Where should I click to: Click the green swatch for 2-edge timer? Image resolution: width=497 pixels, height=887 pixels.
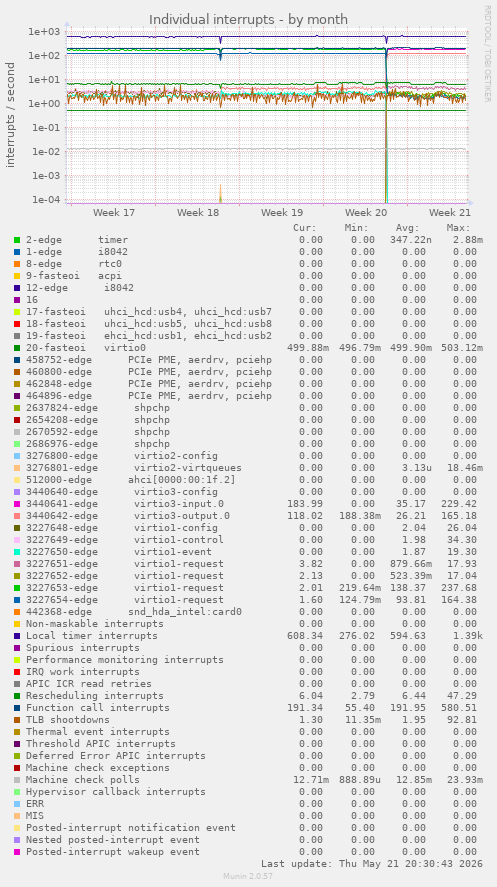17,240
